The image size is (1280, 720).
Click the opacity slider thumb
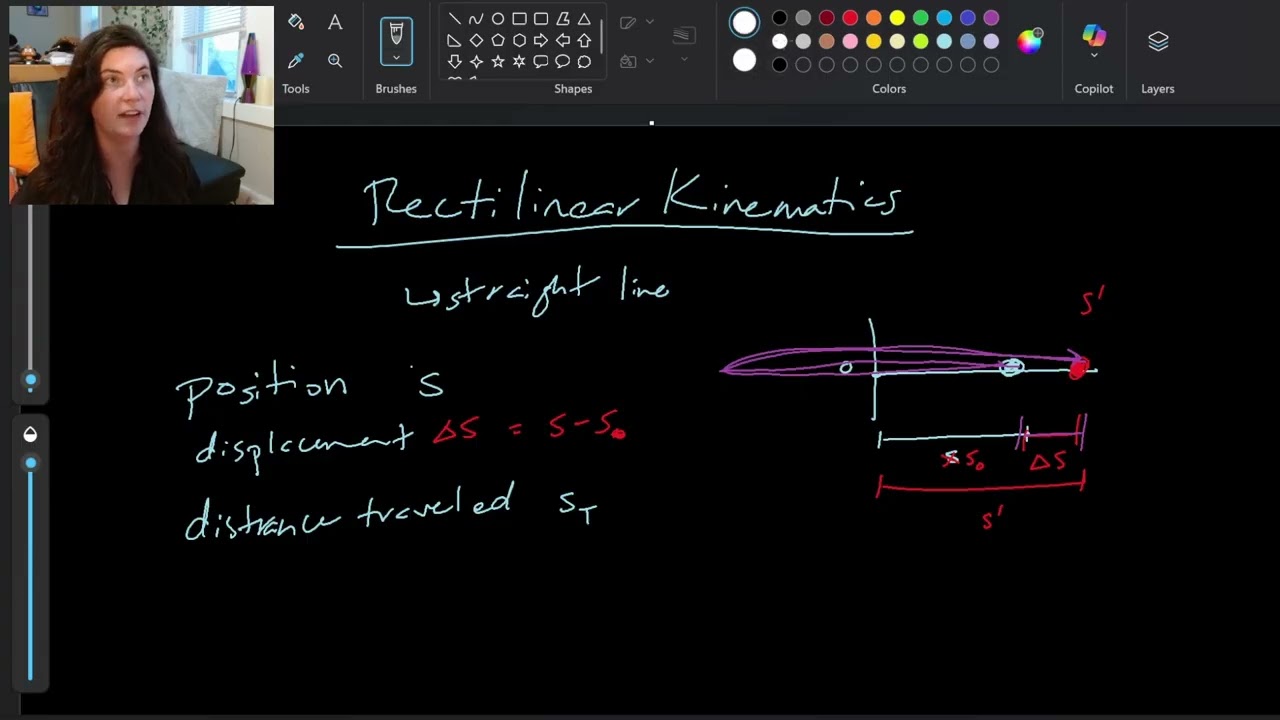[30, 463]
